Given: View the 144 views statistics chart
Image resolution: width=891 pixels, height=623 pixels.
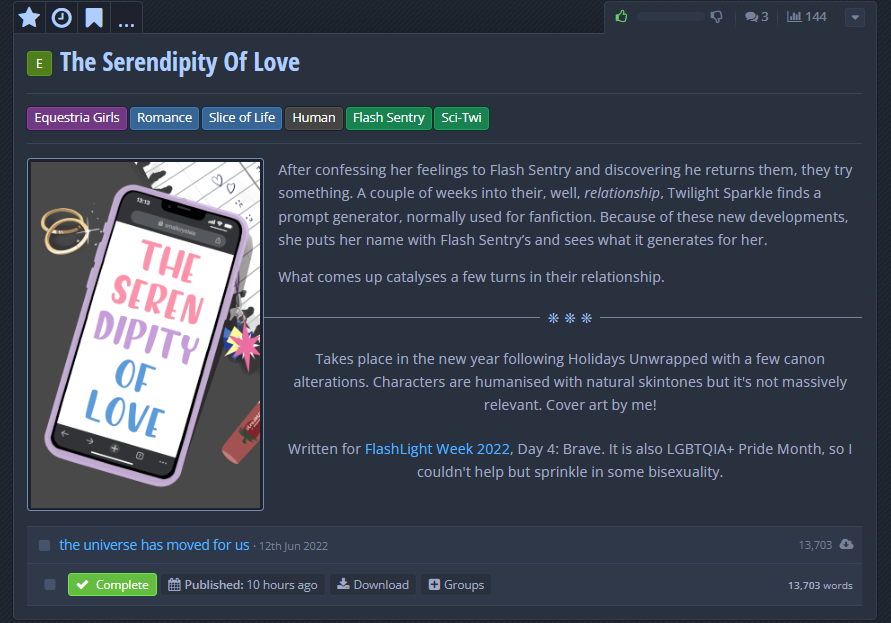Looking at the screenshot, I should click(x=806, y=16).
